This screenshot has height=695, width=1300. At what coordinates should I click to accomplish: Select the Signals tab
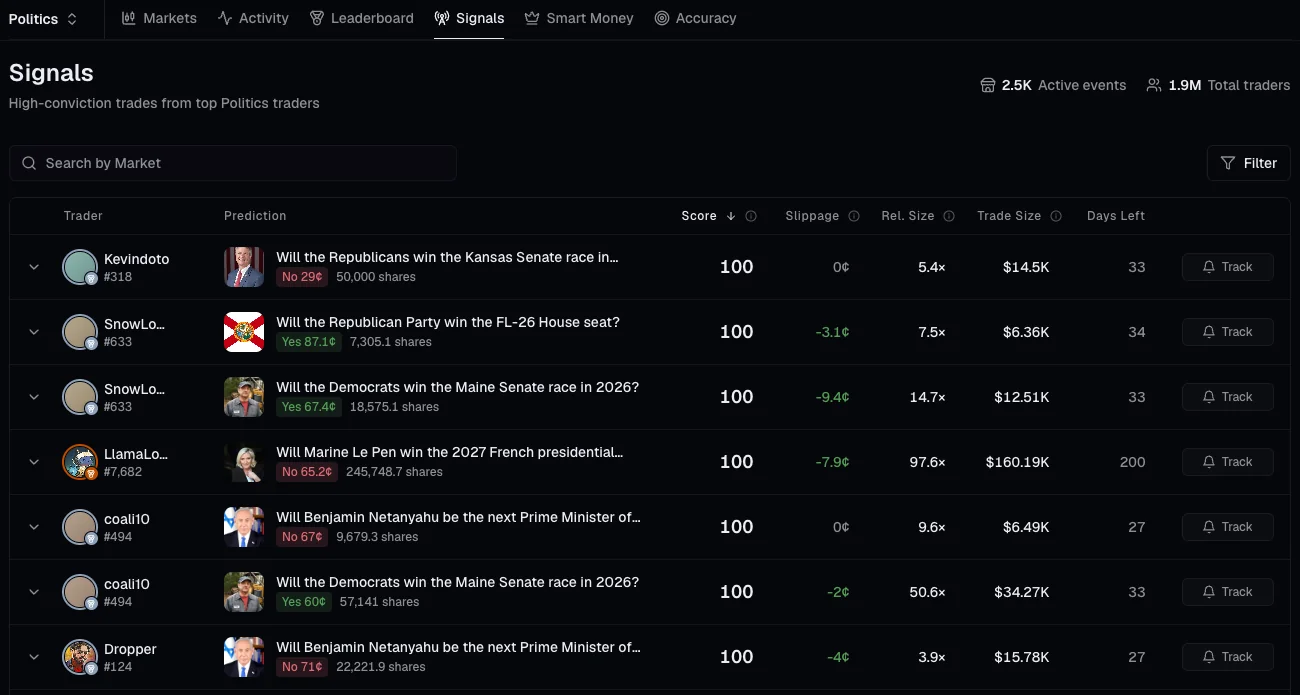tap(469, 18)
